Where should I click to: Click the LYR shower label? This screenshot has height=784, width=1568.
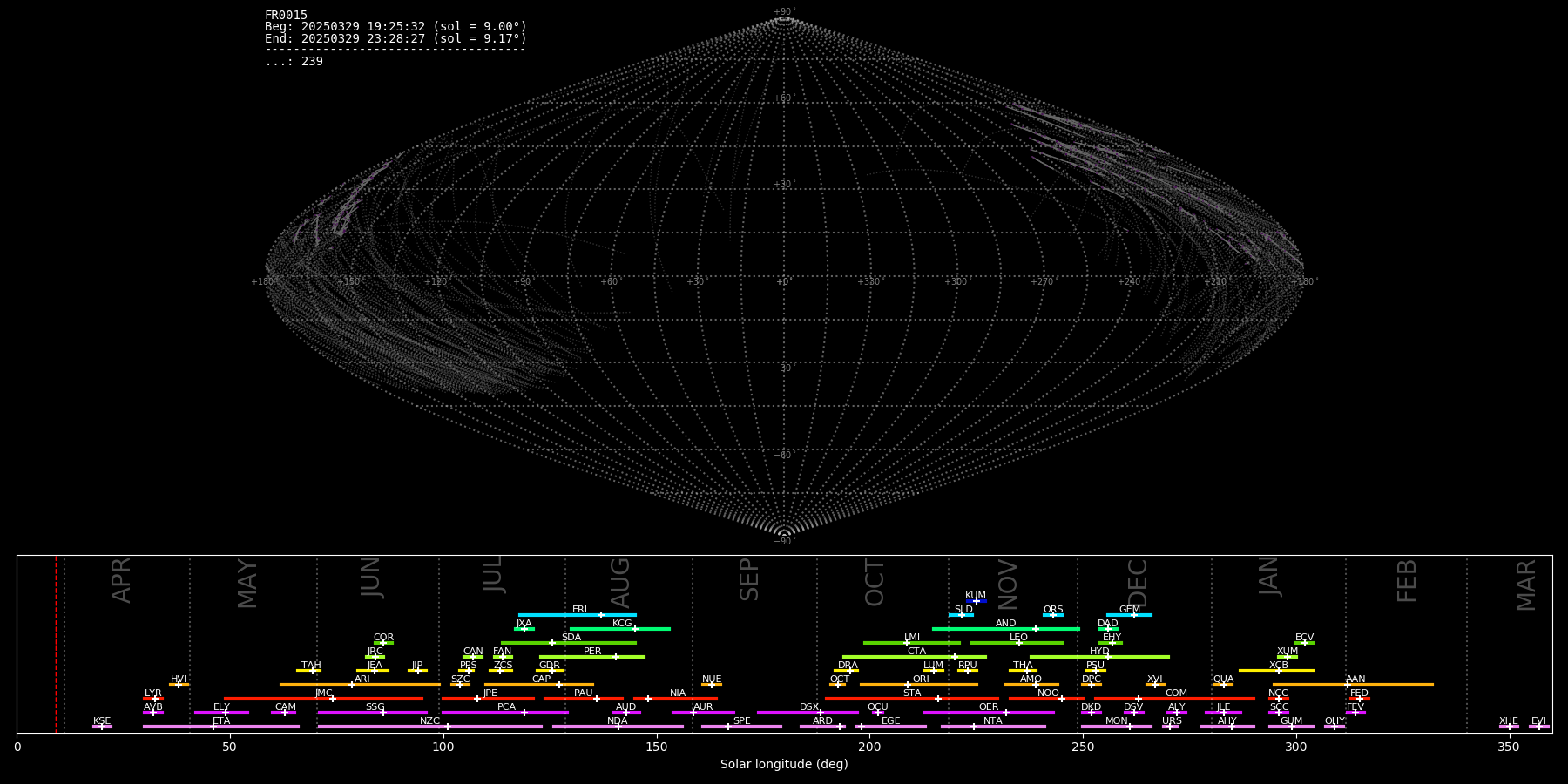152,693
